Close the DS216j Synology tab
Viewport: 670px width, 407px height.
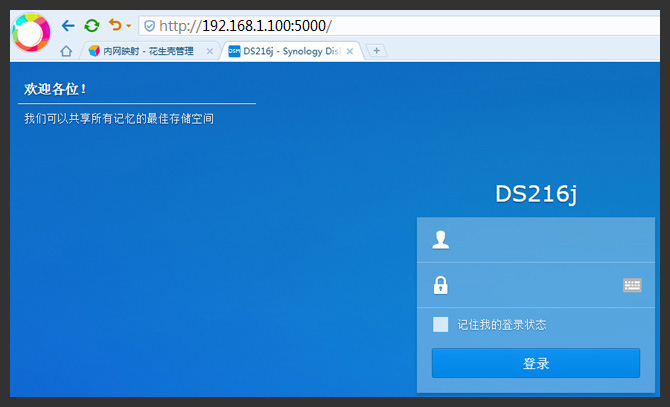coord(350,51)
